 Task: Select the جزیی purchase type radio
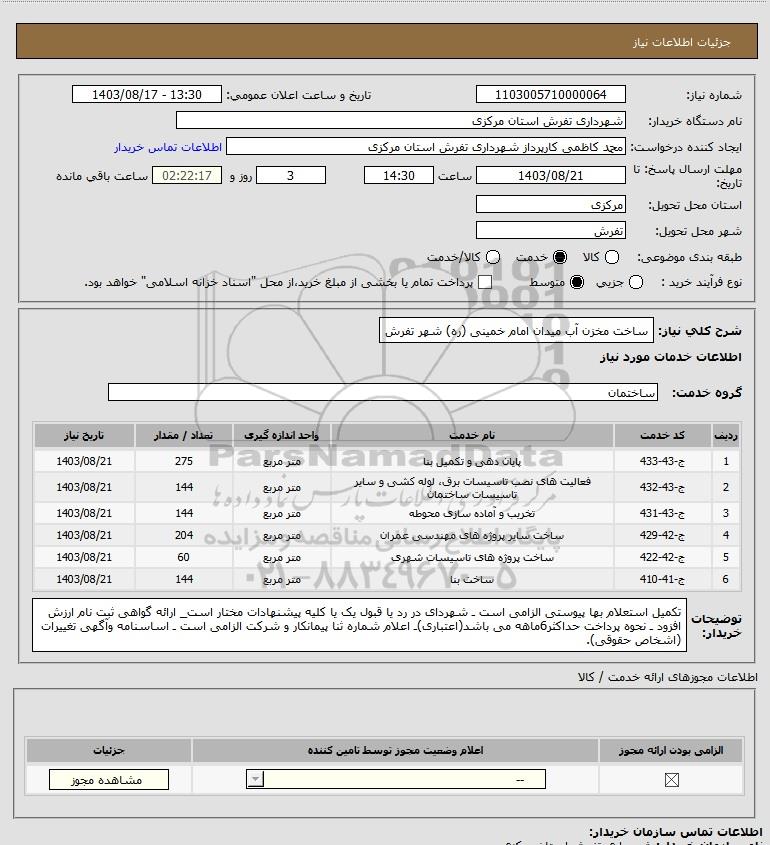coord(636,282)
